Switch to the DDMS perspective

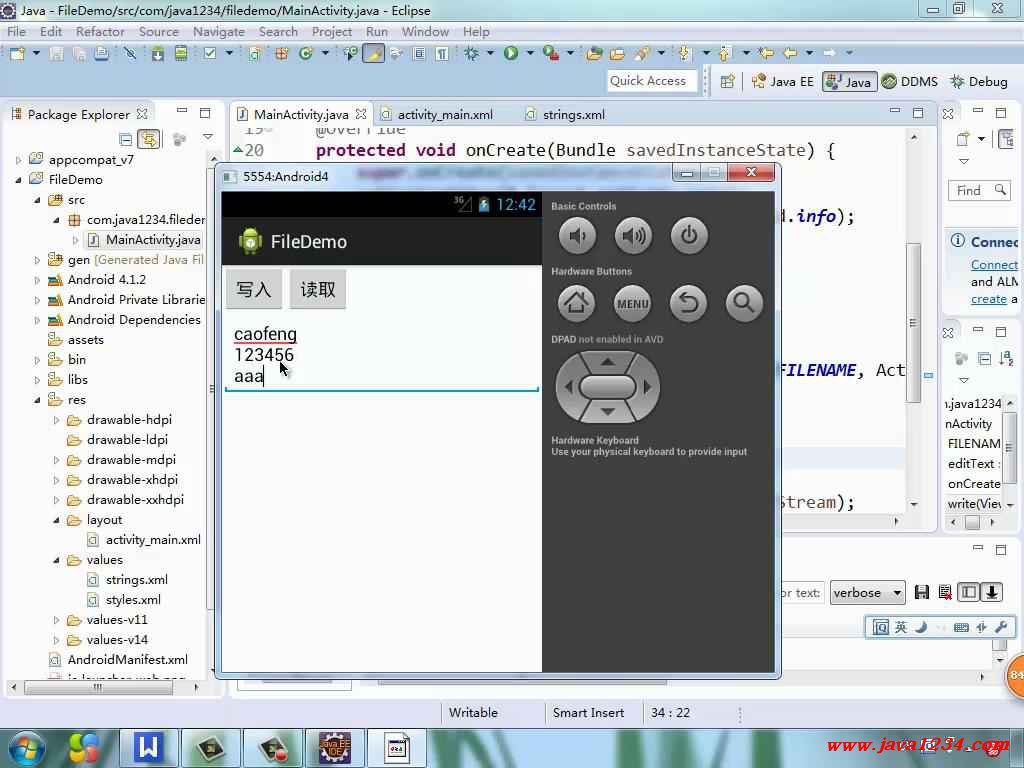(910, 81)
